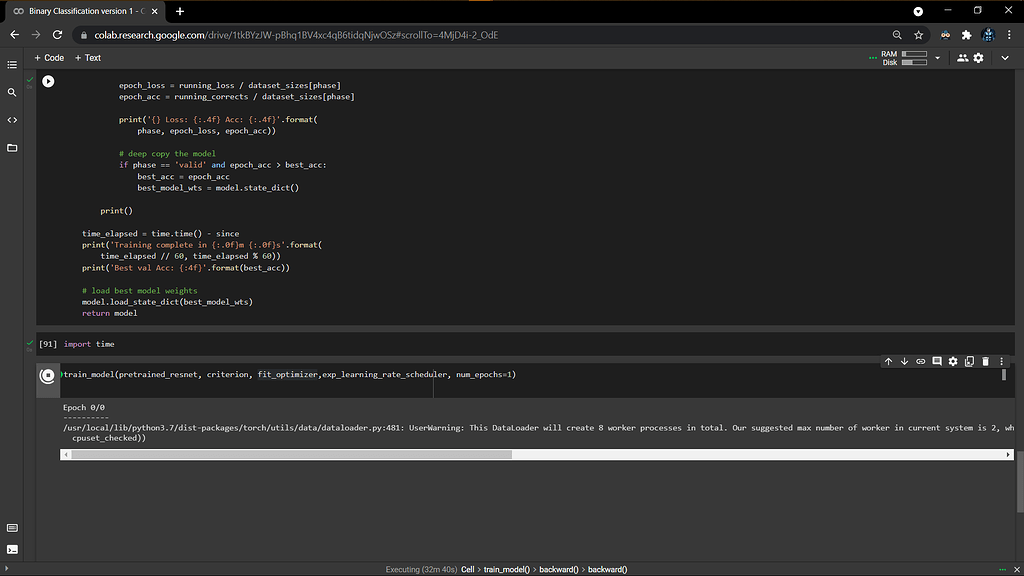
Task: Switch to the Binary Classification notebook tab
Action: [80, 11]
